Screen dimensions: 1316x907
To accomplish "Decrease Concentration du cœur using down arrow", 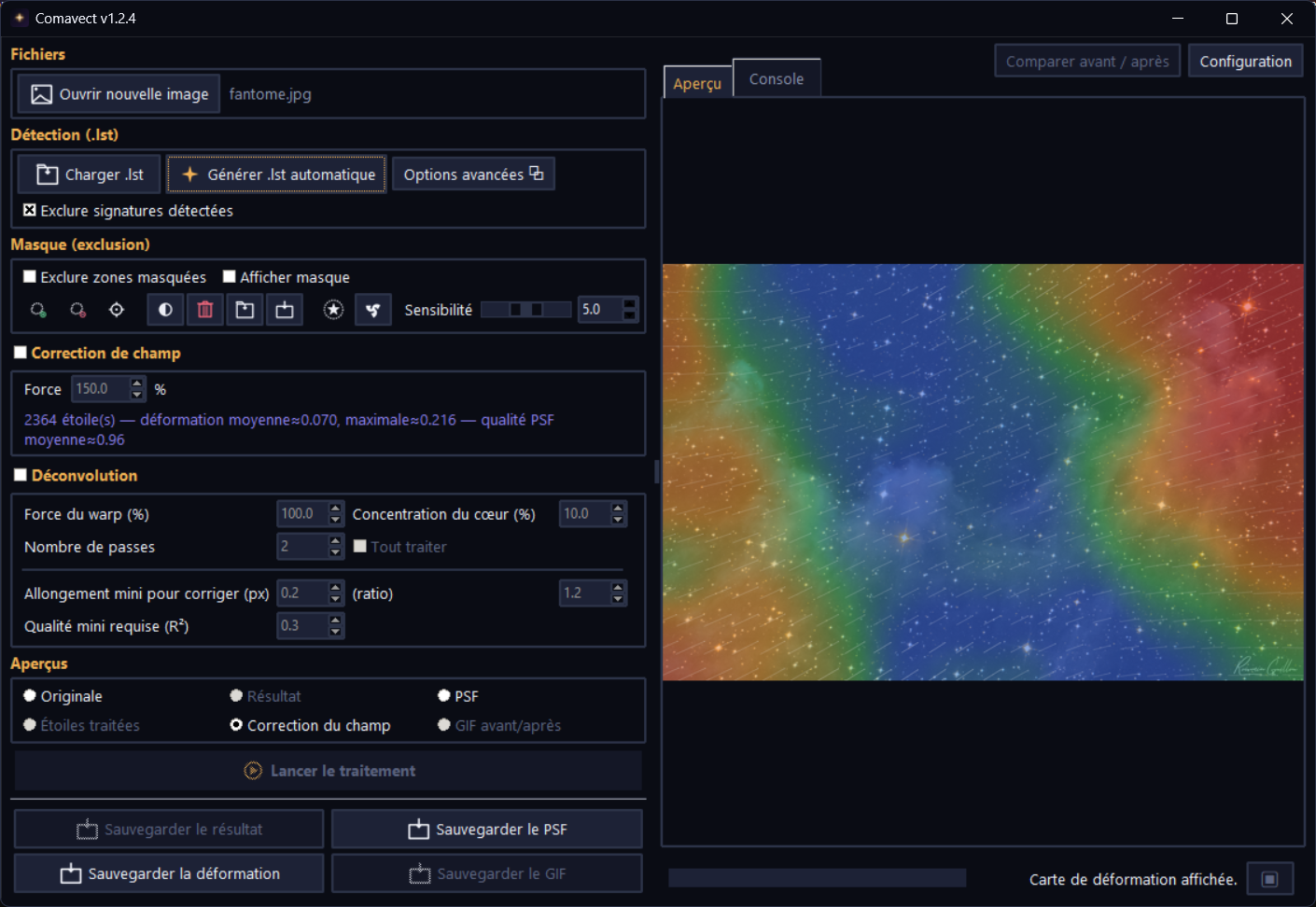I will (x=618, y=520).
